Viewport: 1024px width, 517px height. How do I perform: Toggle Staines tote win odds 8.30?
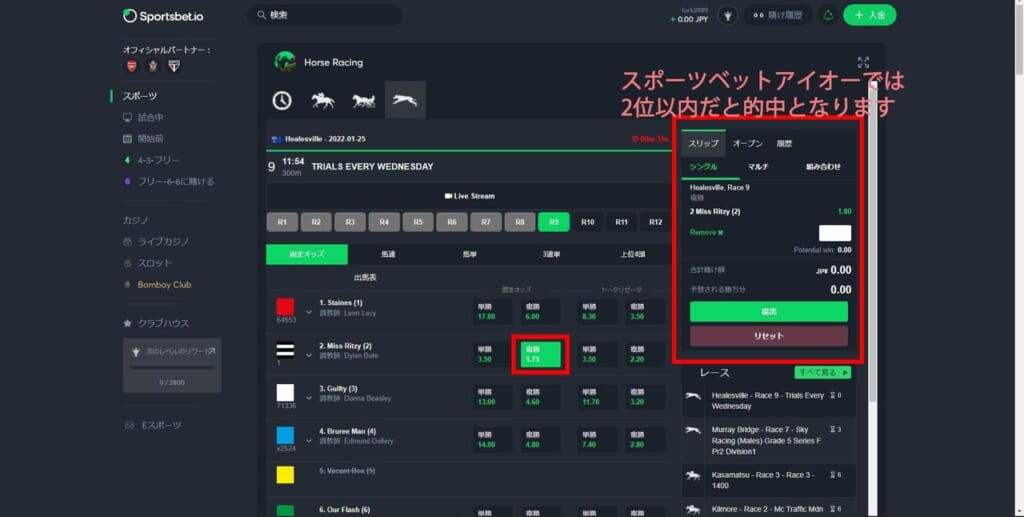(596, 311)
